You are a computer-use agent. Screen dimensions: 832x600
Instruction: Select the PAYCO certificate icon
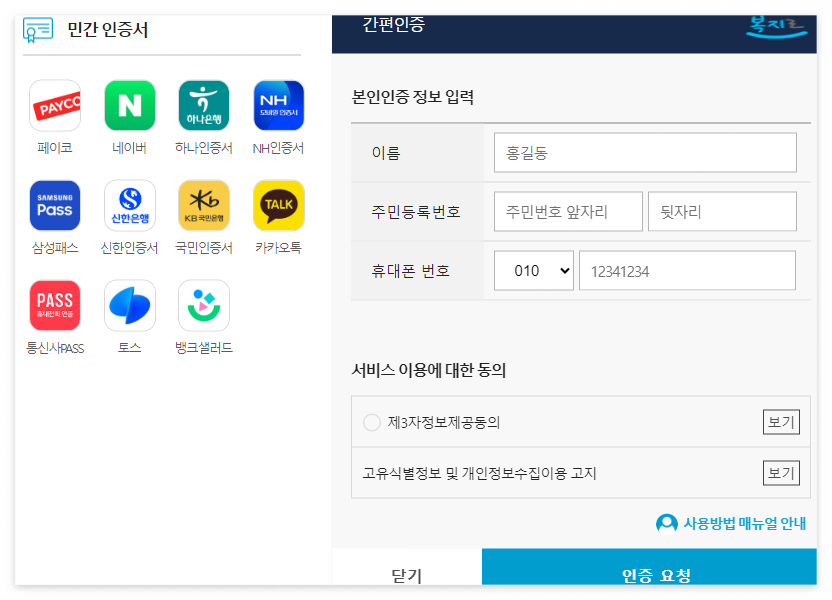55,105
